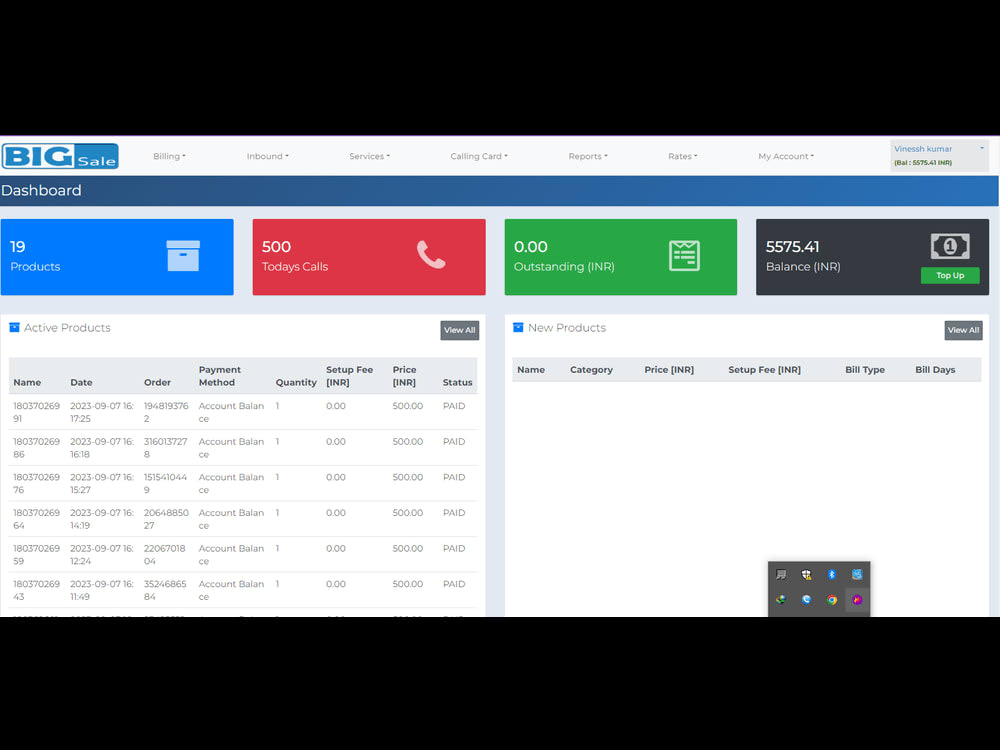This screenshot has width=1000, height=750.
Task: Click the Active Products box icon
Action: (x=14, y=328)
